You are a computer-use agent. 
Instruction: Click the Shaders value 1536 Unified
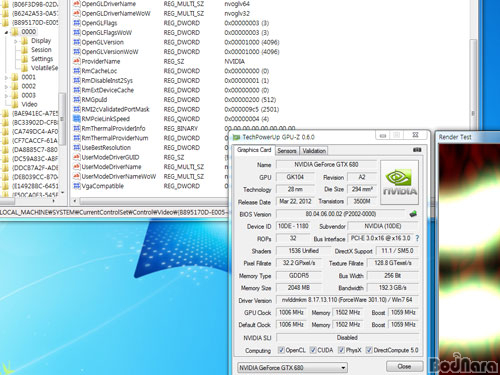pos(303,251)
